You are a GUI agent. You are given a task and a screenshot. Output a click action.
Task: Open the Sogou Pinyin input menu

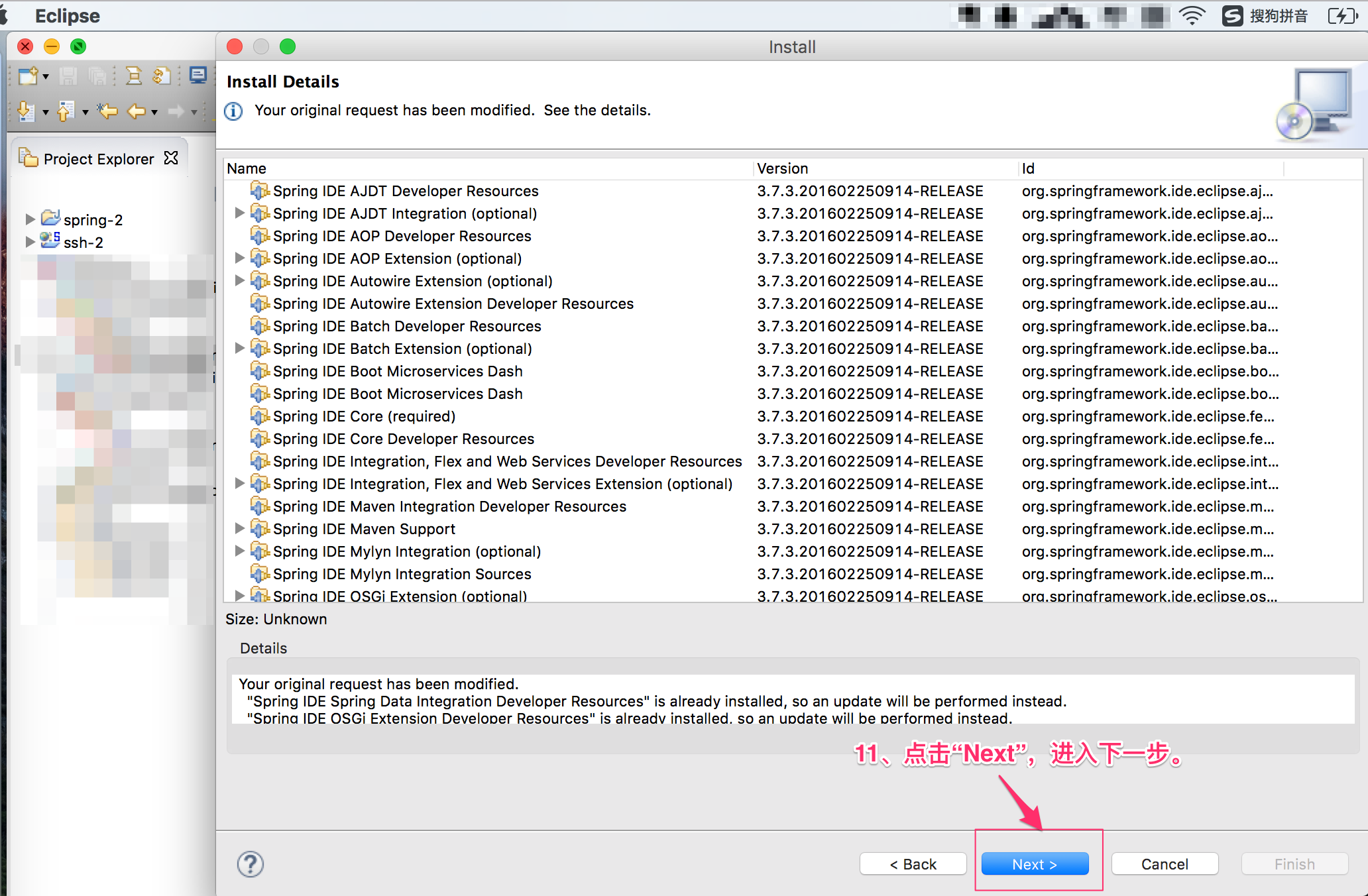point(1265,15)
